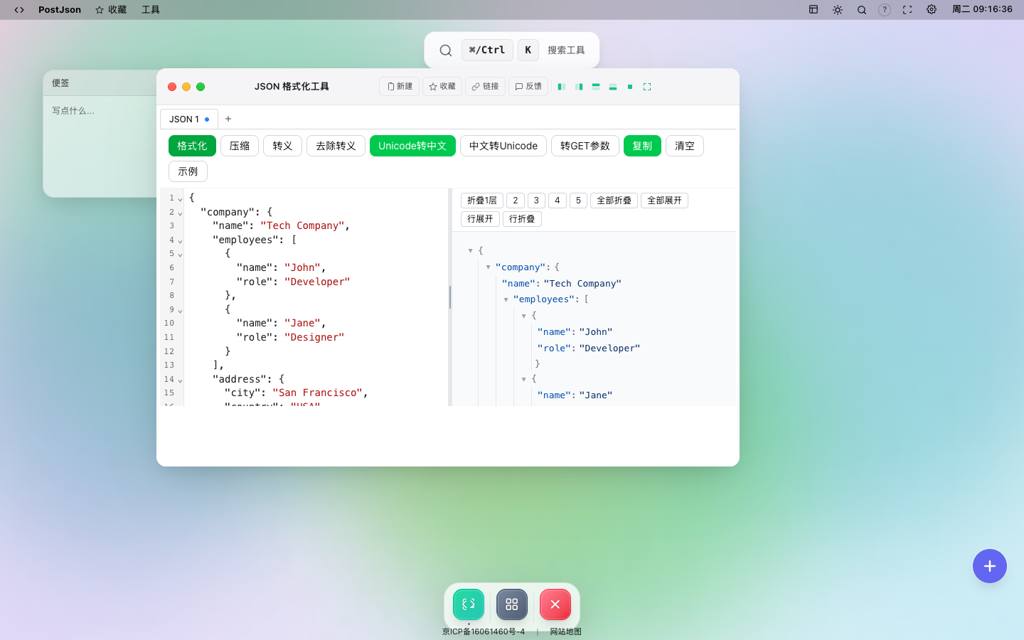
Task: Collapse line 5 fold arrow in editor
Action: coord(180,255)
